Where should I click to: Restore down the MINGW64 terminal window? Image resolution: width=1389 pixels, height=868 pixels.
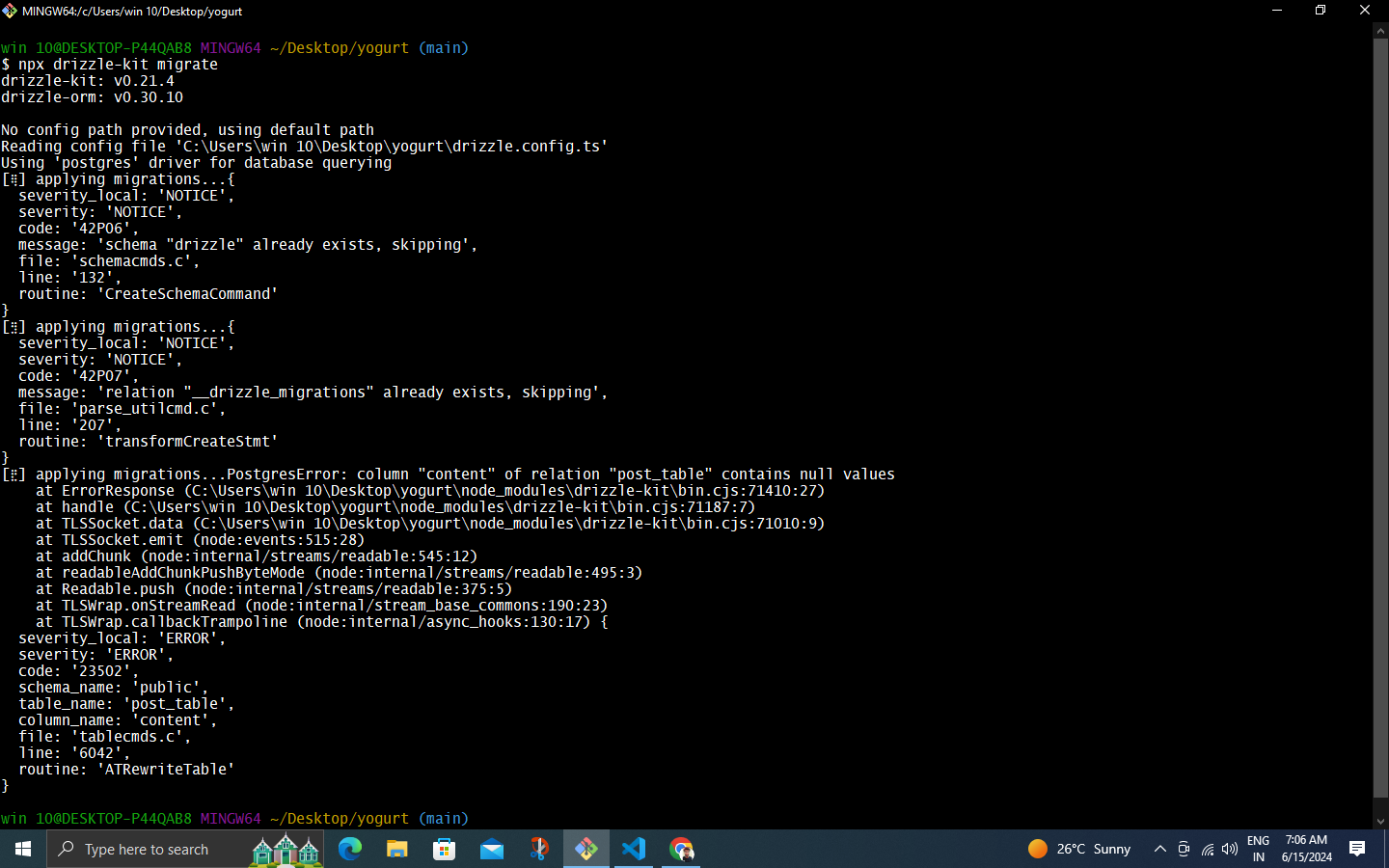pos(1321,11)
